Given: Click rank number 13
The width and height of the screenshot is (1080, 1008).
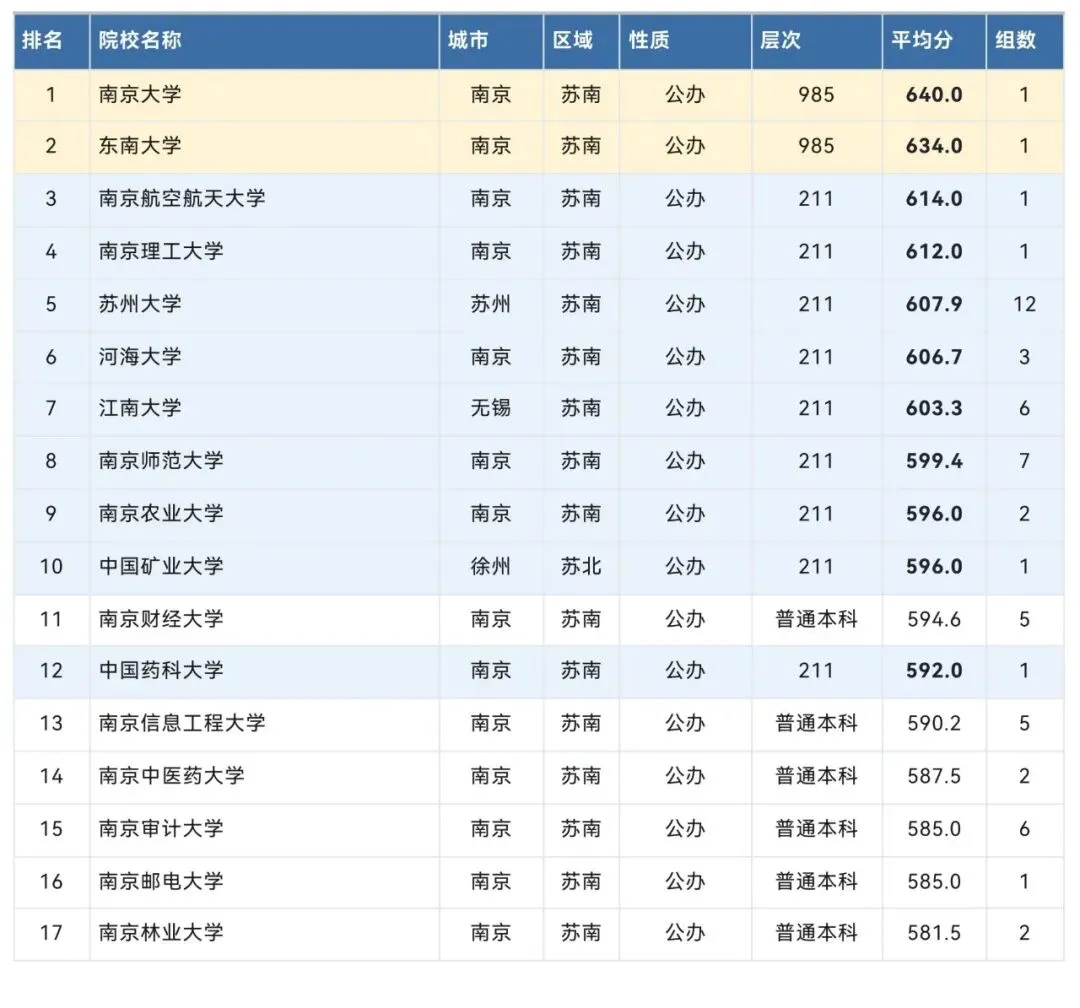Looking at the screenshot, I should click(x=51, y=723).
